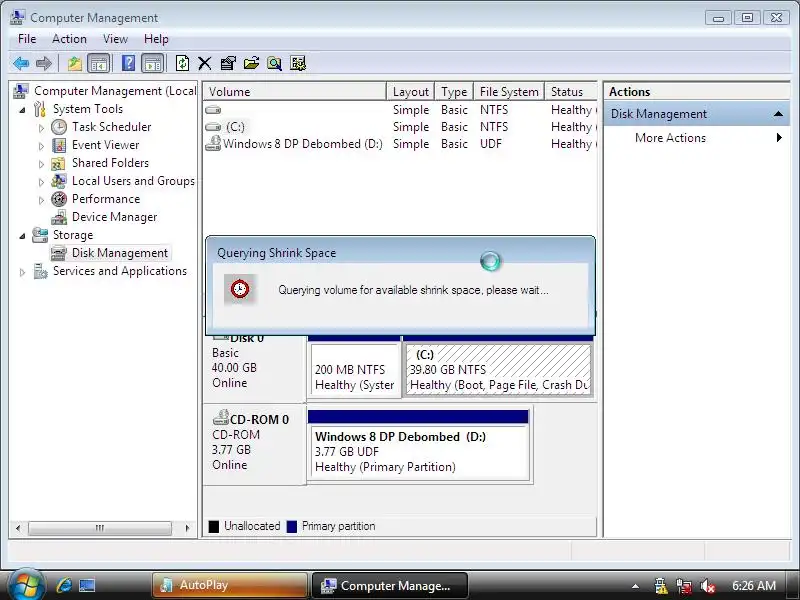The height and width of the screenshot is (600, 800).
Task: Open the View menu
Action: coord(115,39)
